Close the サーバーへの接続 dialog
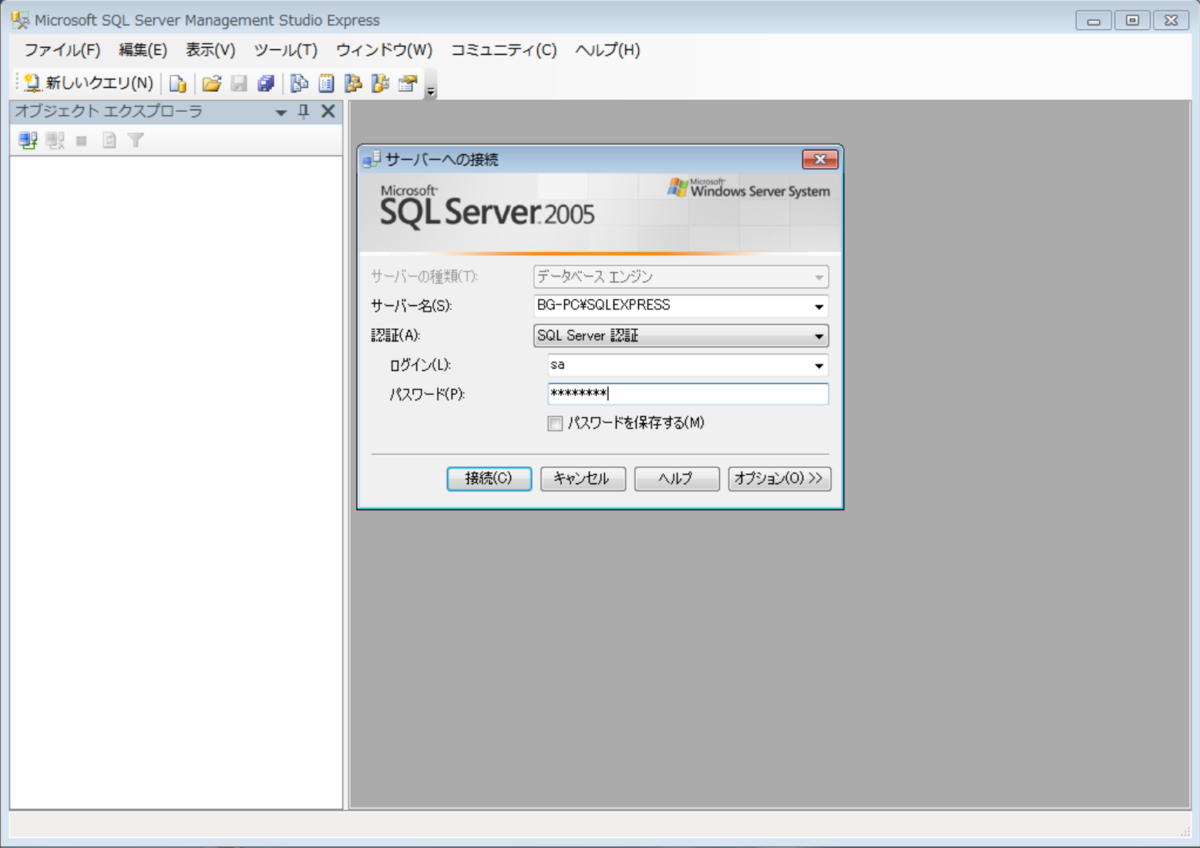The width and height of the screenshot is (1200, 848). point(820,159)
